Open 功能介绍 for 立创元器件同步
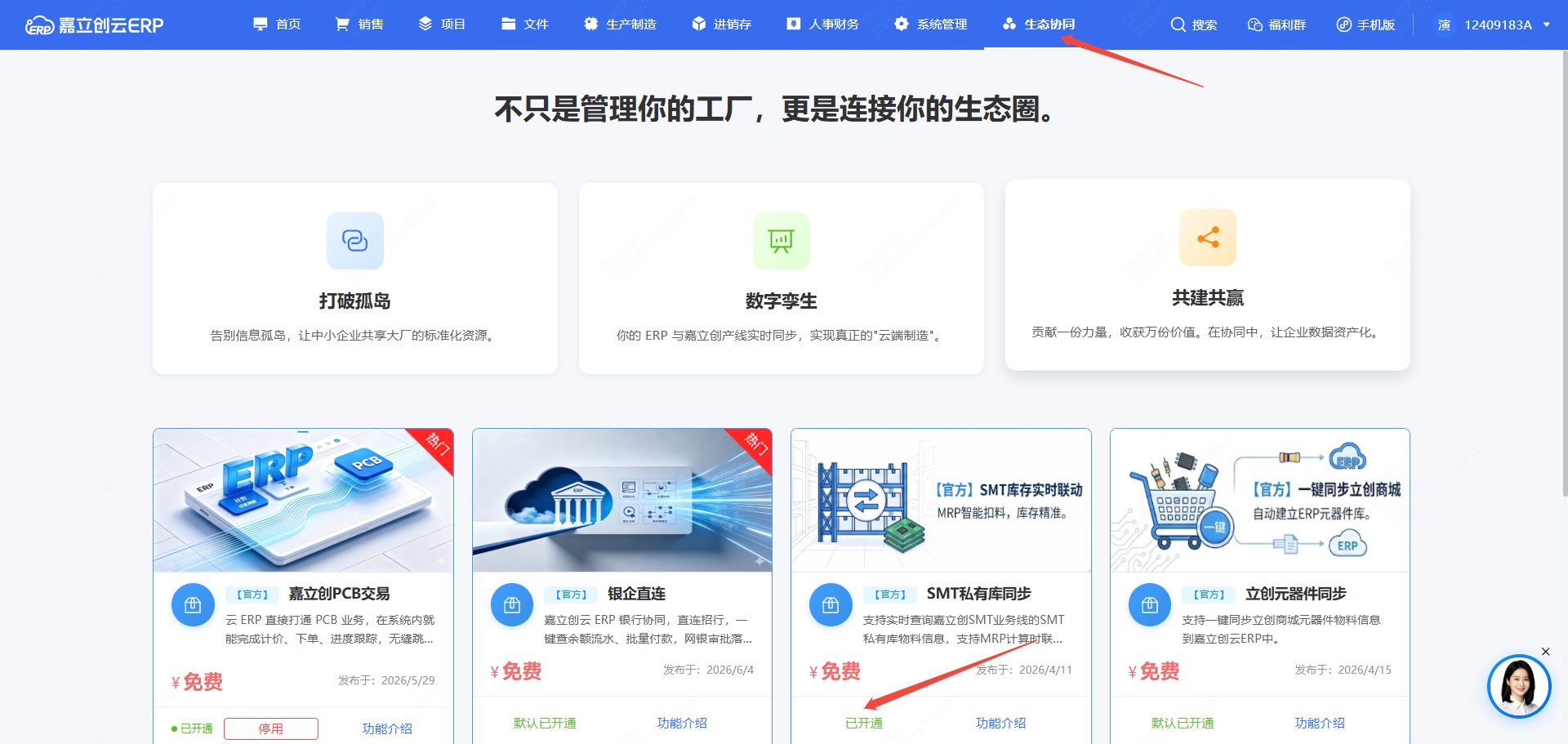Viewport: 1568px width, 744px height. [1320, 723]
